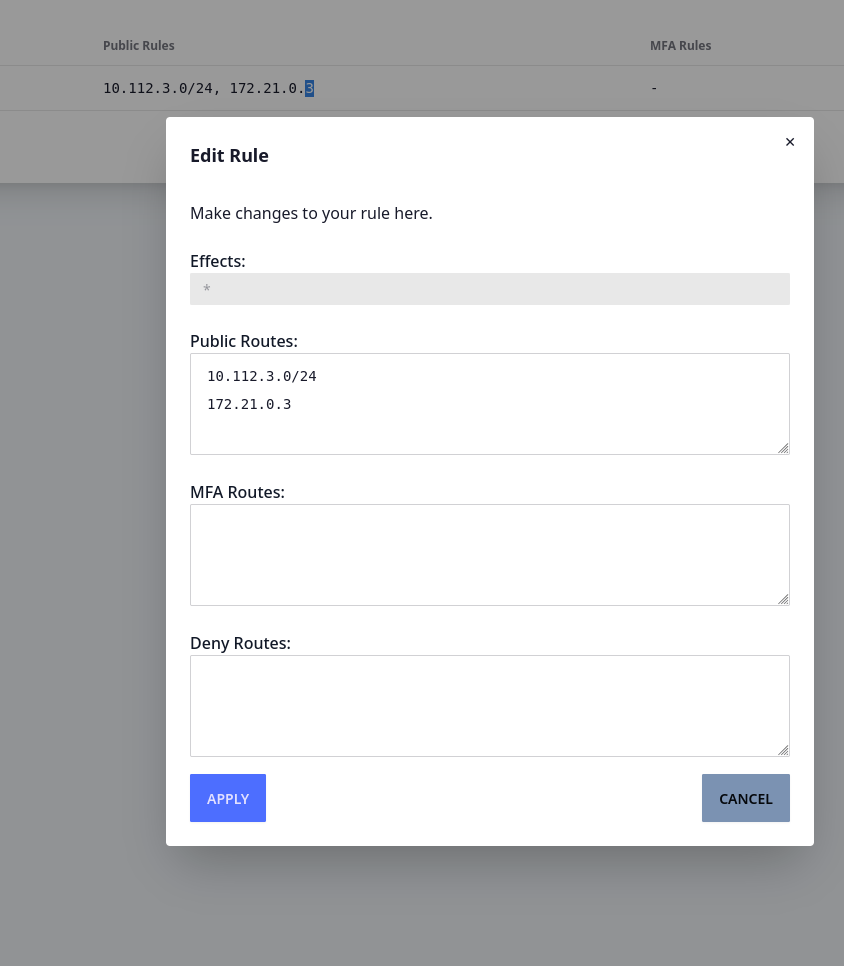Click the "MFA Routes:" label
Viewport: 844px width, 966px height.
[x=237, y=492]
